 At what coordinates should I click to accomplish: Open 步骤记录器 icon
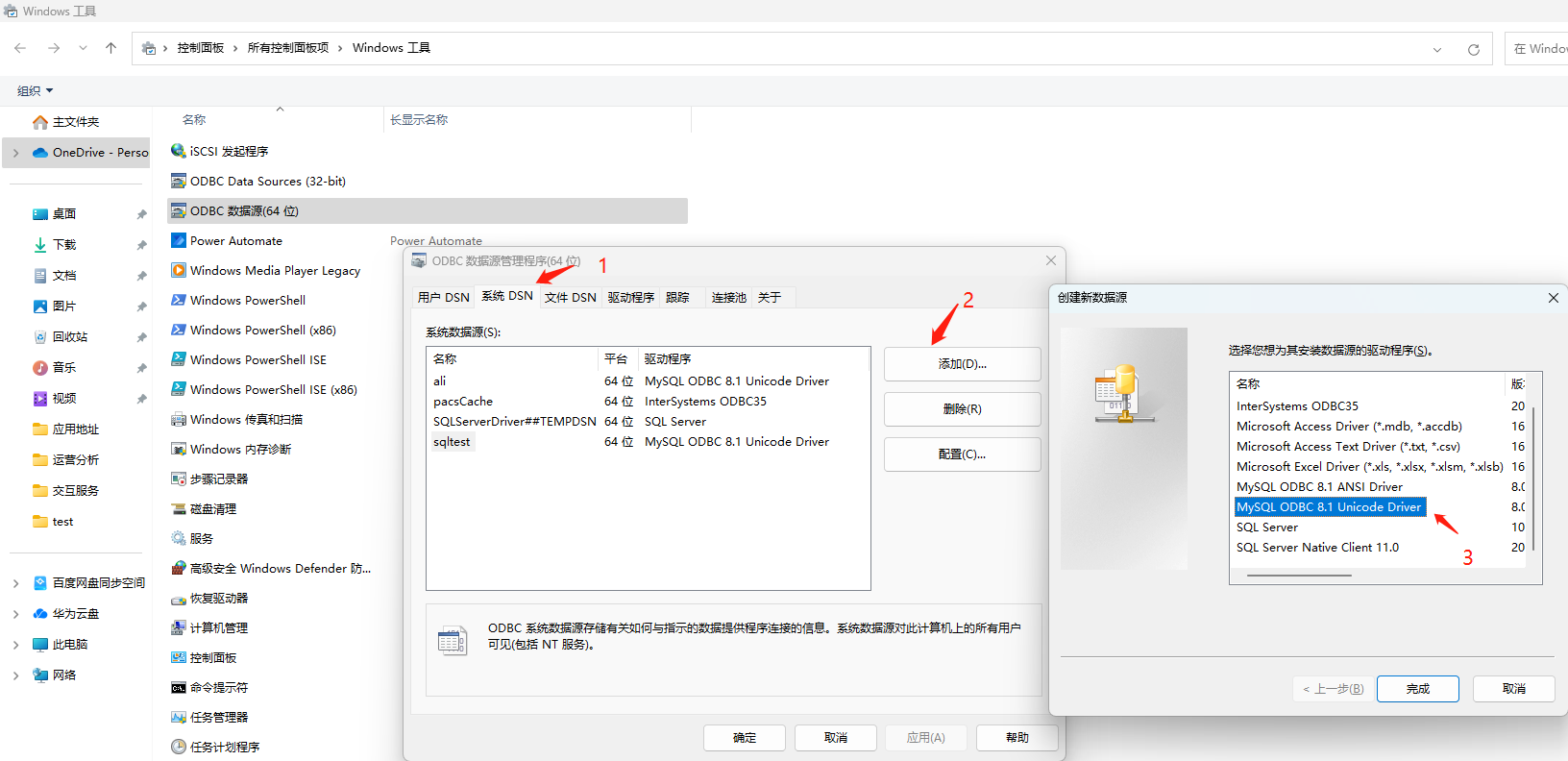point(178,479)
